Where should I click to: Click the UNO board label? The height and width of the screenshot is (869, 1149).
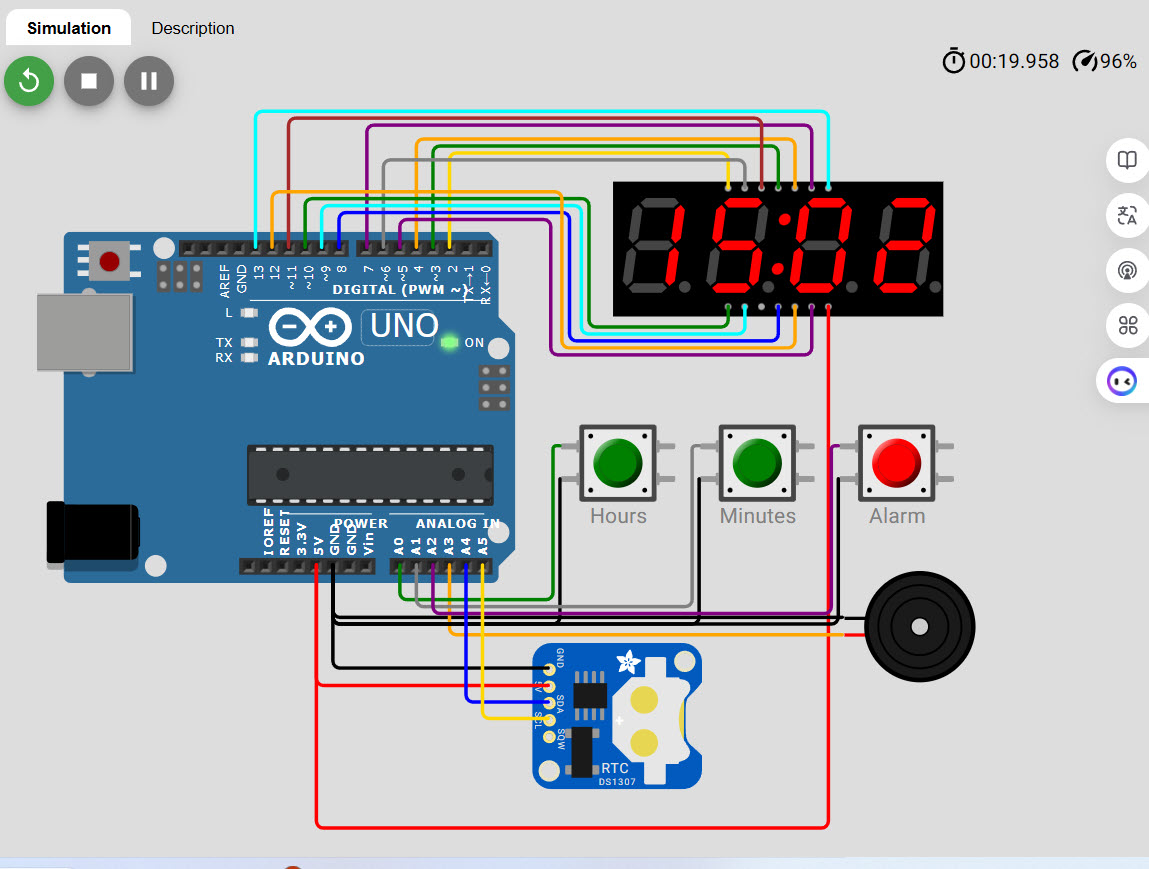pos(404,326)
